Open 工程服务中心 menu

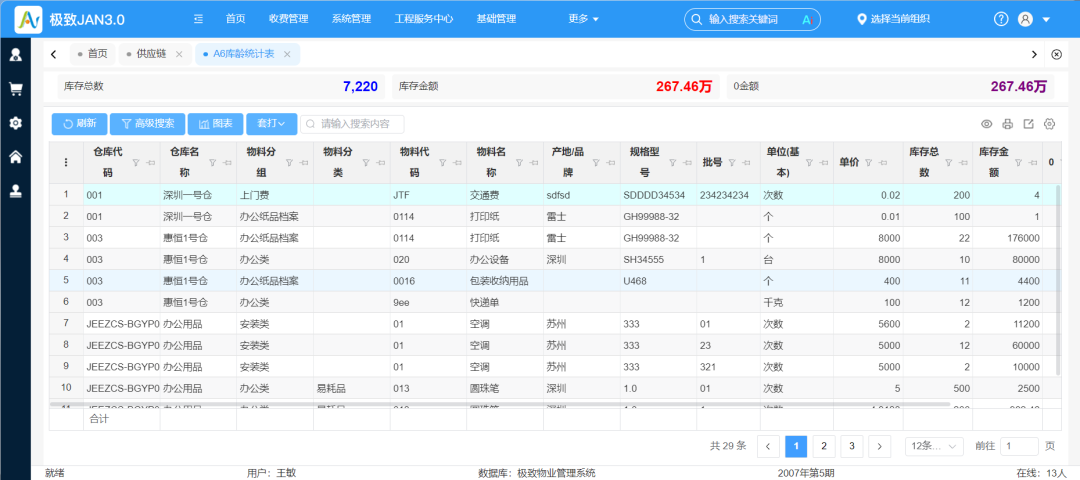424,19
